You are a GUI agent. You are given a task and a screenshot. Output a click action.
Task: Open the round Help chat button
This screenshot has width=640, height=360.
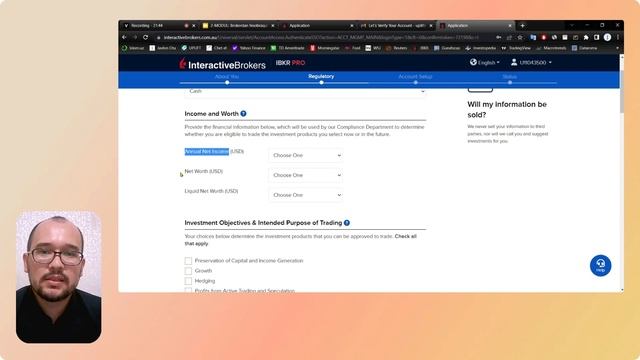tap(600, 265)
